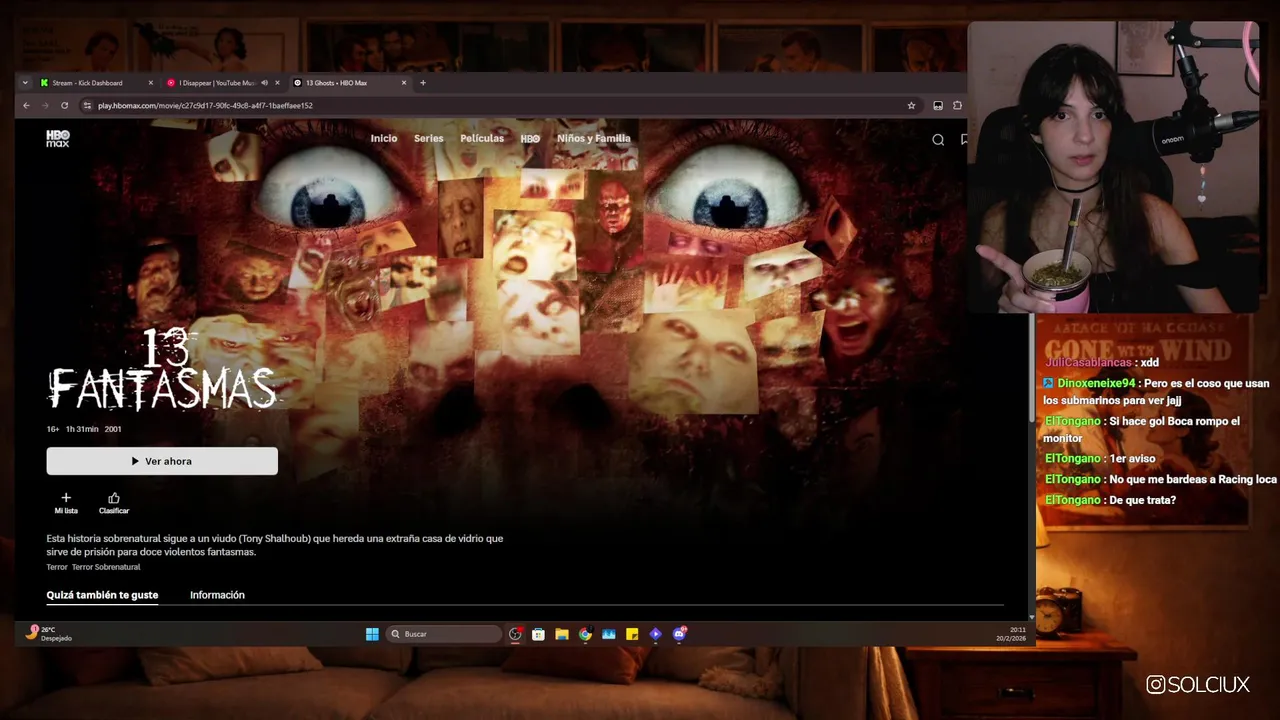Image resolution: width=1280 pixels, height=720 pixels.
Task: Open the browser extensions puzzle icon
Action: tap(957, 105)
